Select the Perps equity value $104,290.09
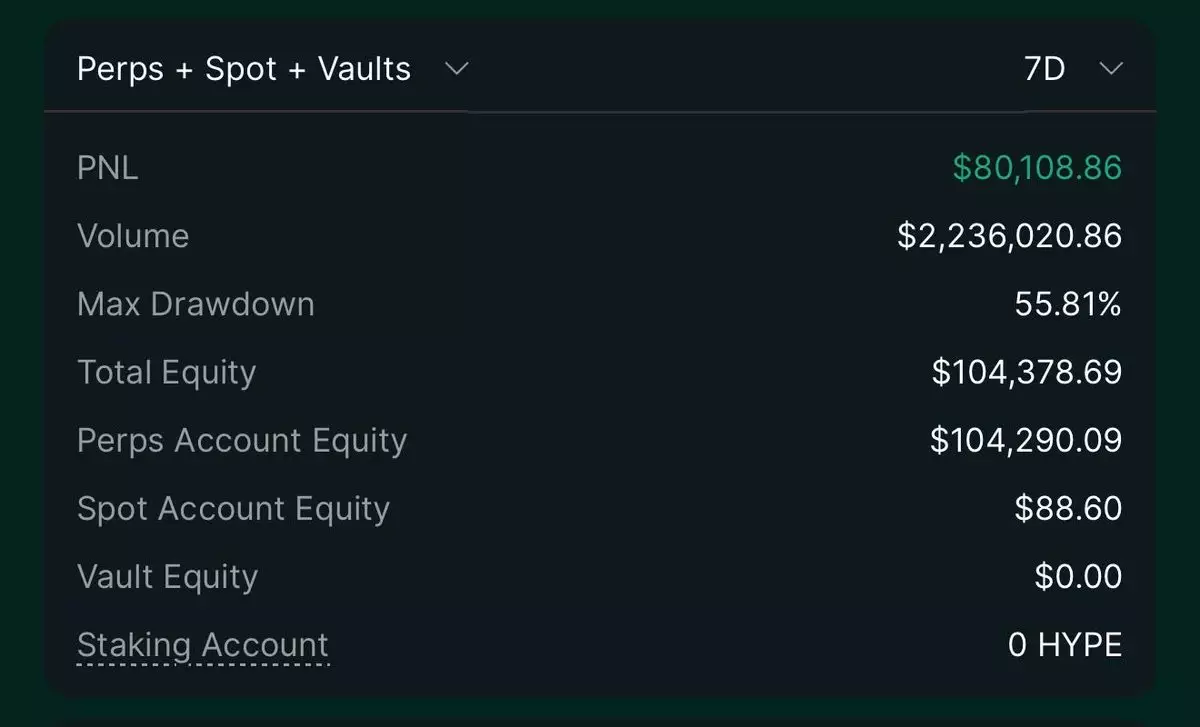The image size is (1200, 727). pyautogui.click(x=1026, y=440)
